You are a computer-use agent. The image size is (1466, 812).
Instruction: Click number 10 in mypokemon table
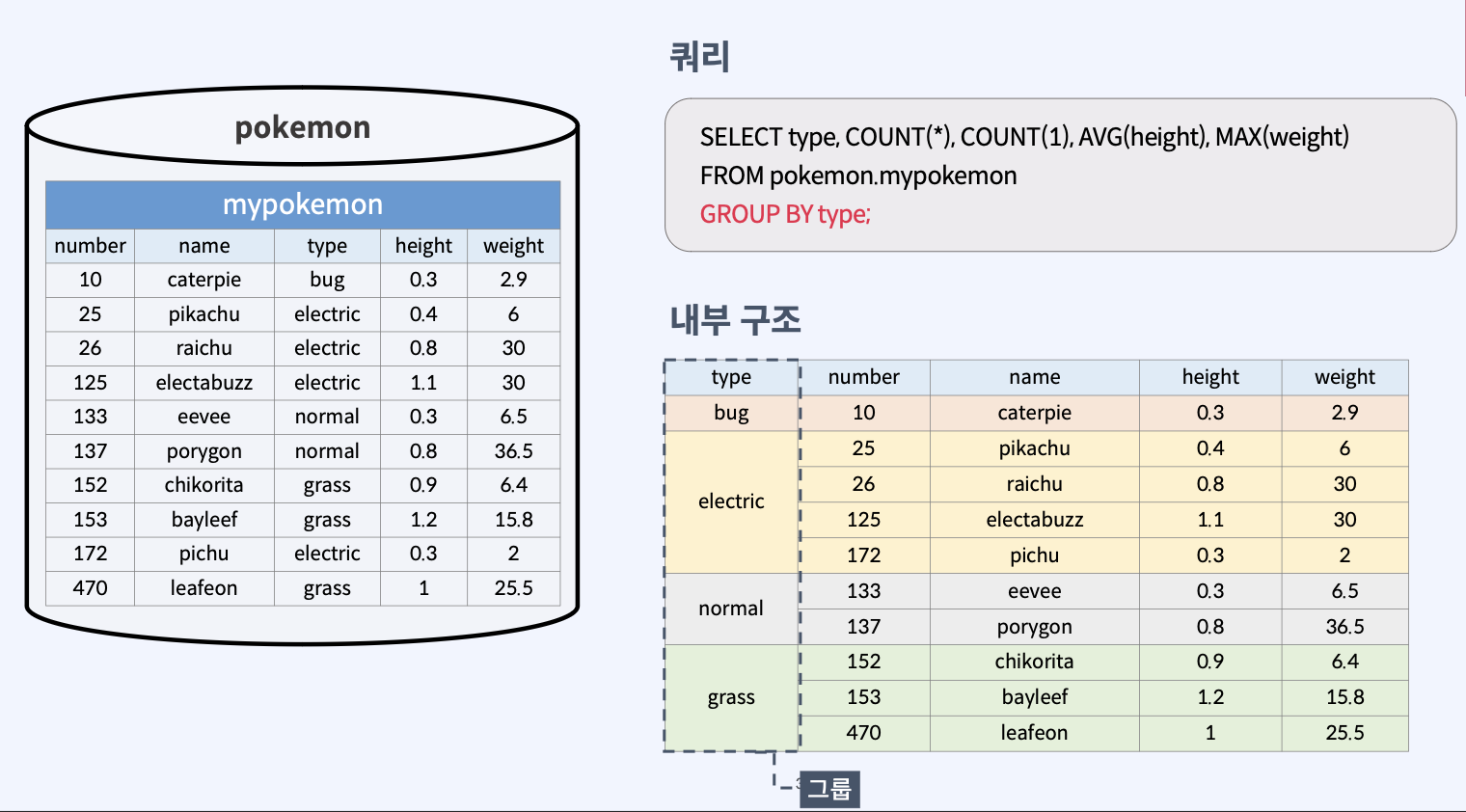pos(90,280)
